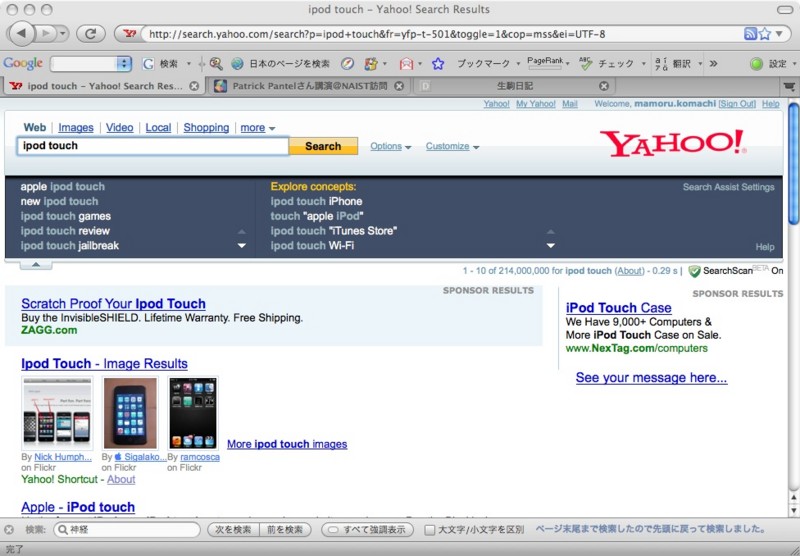
Task: Open the Google toolbar search field dropdown stepper
Action: 124,63
